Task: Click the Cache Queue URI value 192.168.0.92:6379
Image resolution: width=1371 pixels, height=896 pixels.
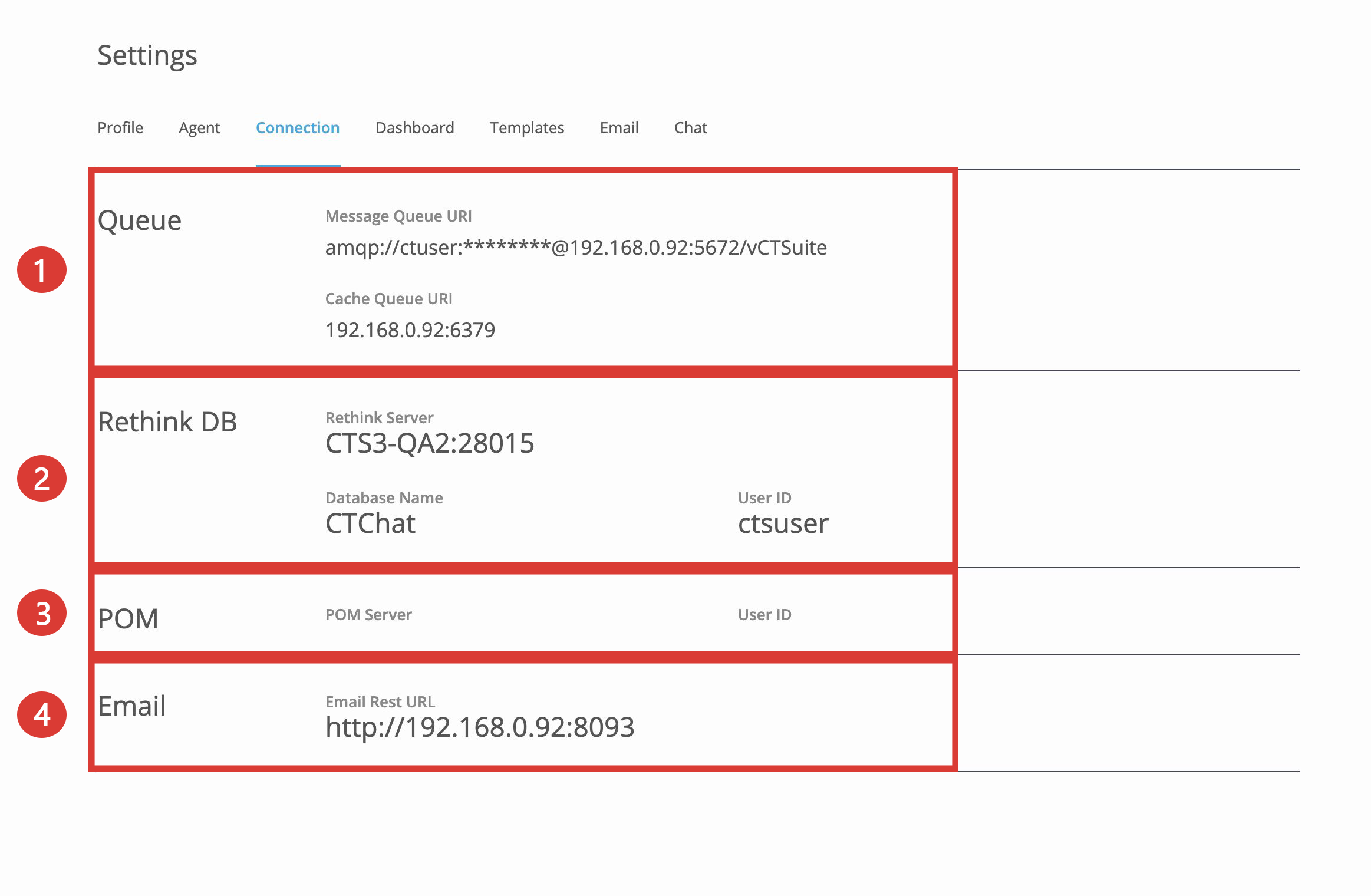Action: click(410, 330)
